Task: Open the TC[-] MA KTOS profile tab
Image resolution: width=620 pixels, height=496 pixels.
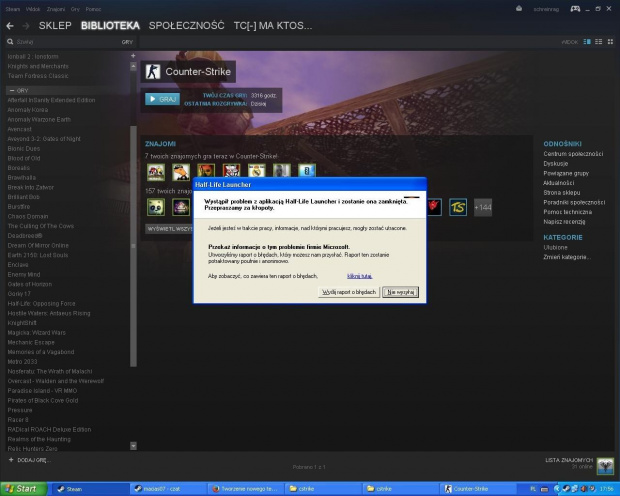Action: point(273,26)
